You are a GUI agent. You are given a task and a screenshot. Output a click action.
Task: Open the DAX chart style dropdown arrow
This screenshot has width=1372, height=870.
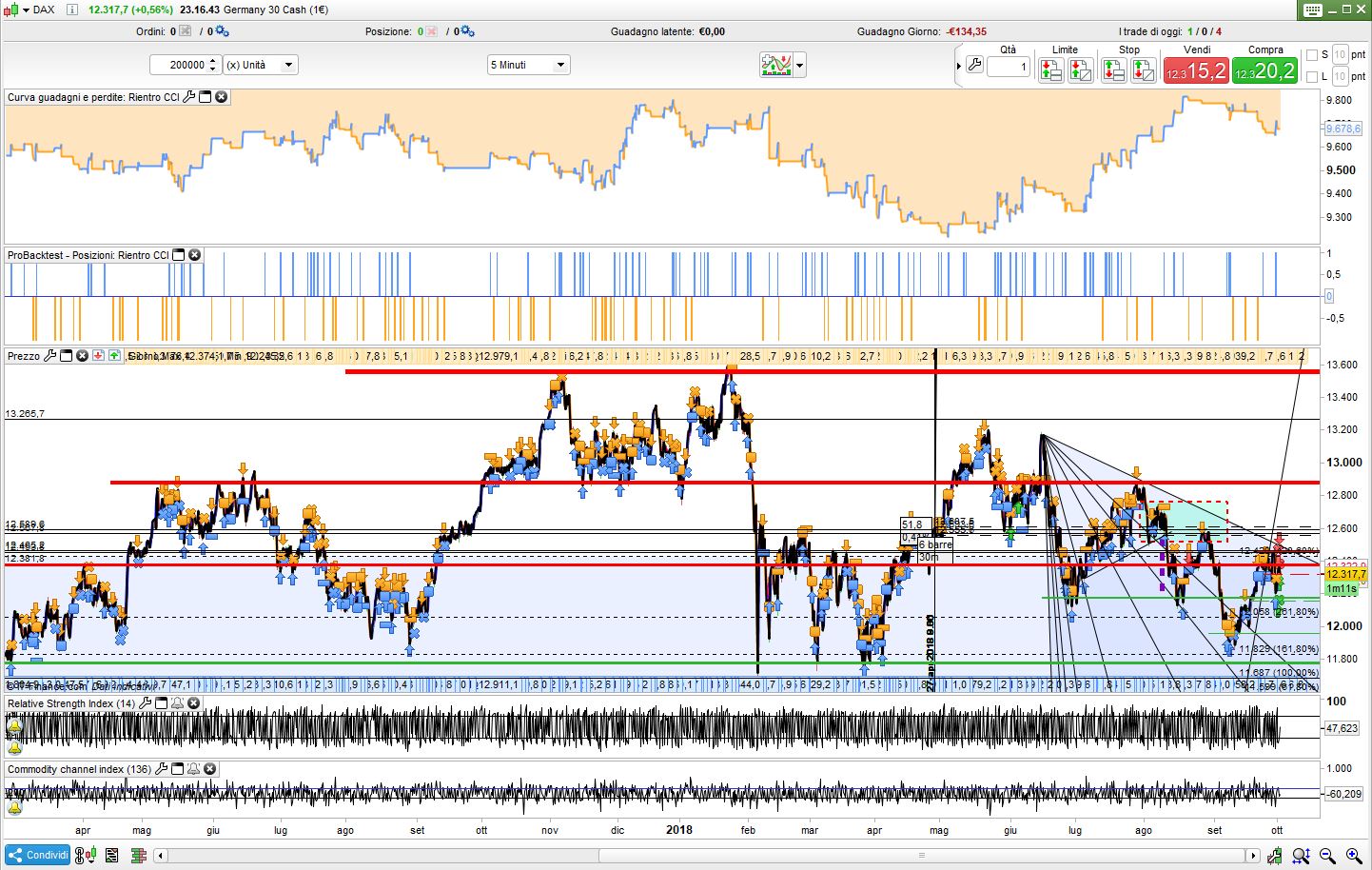[24, 10]
